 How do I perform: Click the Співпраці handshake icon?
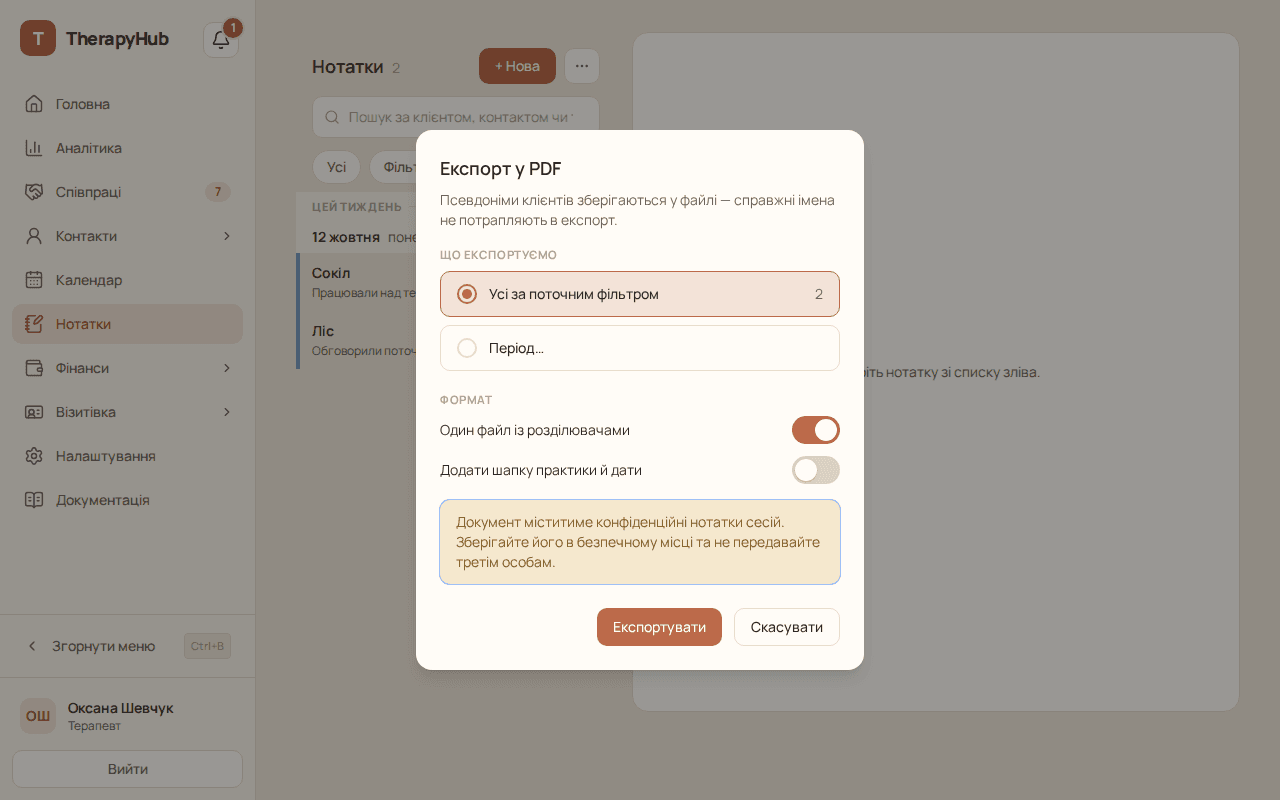pos(34,192)
